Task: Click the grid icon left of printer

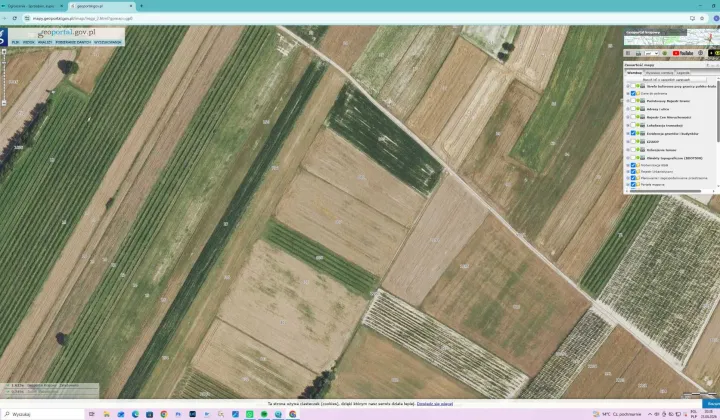Action: point(628,53)
